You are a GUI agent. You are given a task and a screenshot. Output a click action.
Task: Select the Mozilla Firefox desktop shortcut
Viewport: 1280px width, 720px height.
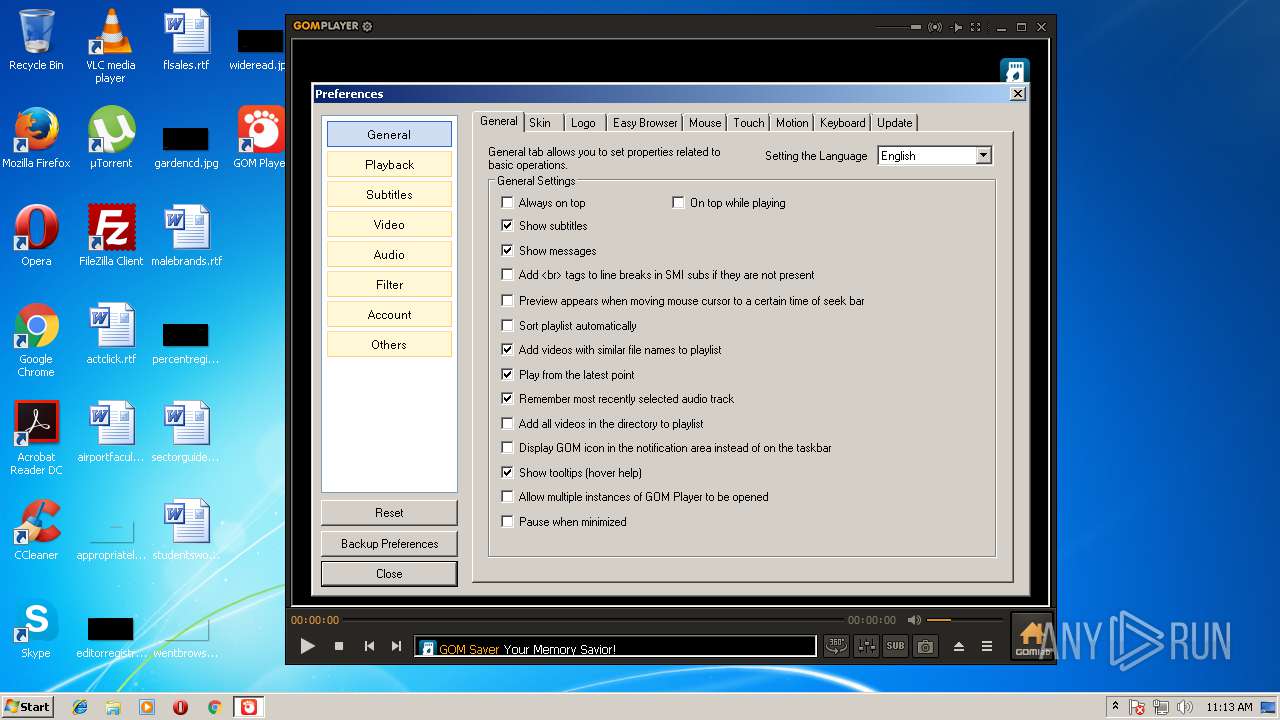(36, 138)
